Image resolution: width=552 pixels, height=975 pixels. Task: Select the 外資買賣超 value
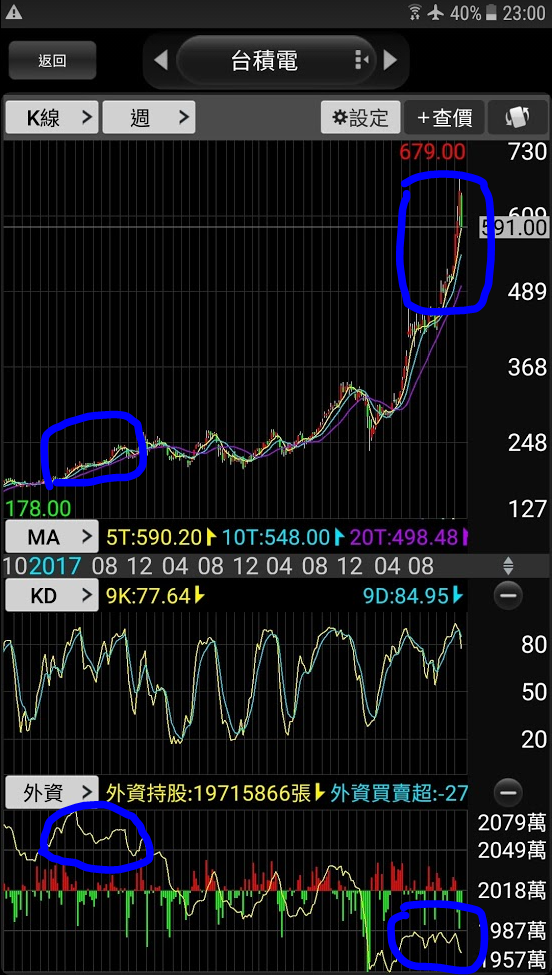[399, 792]
